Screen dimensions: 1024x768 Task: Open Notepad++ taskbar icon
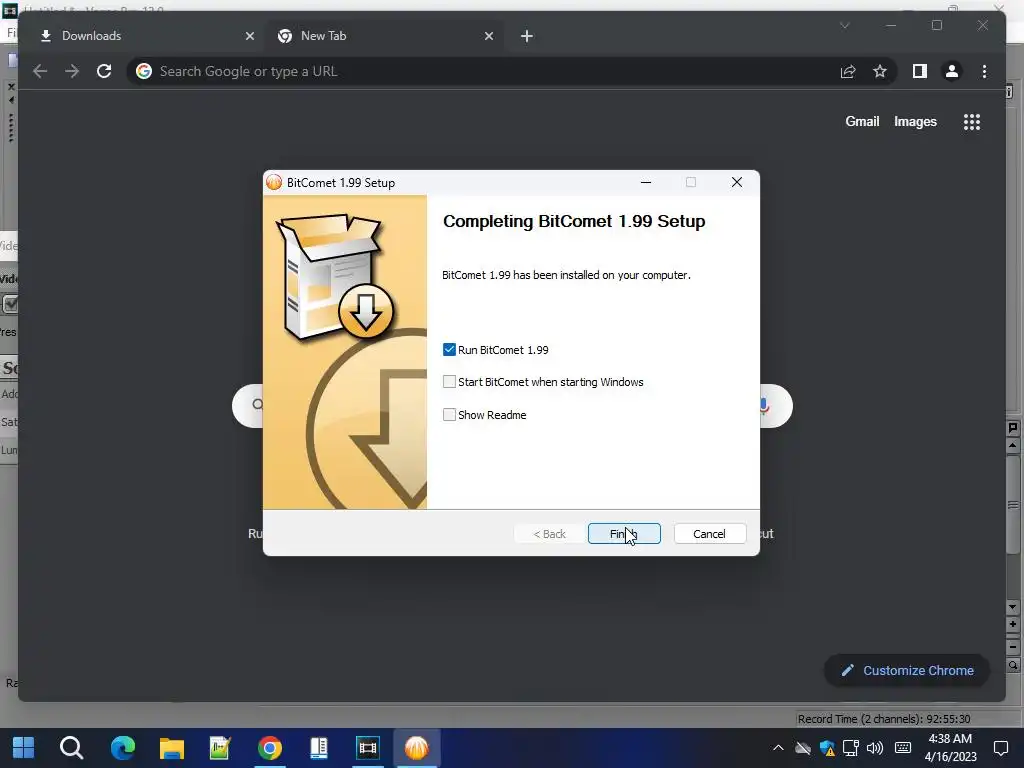(220, 748)
